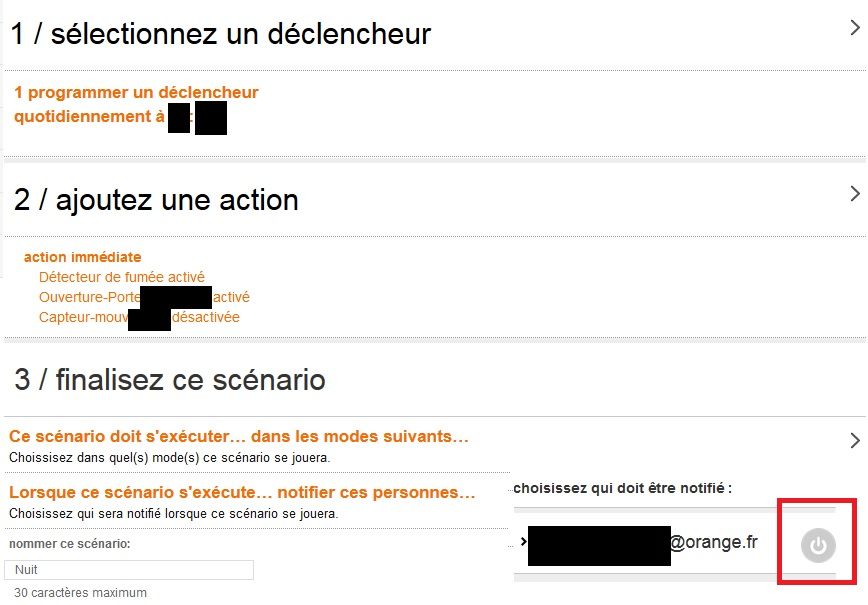Click the 'quotidiennement à' schedule text
The width and height of the screenshot is (868, 605).
coord(90,117)
